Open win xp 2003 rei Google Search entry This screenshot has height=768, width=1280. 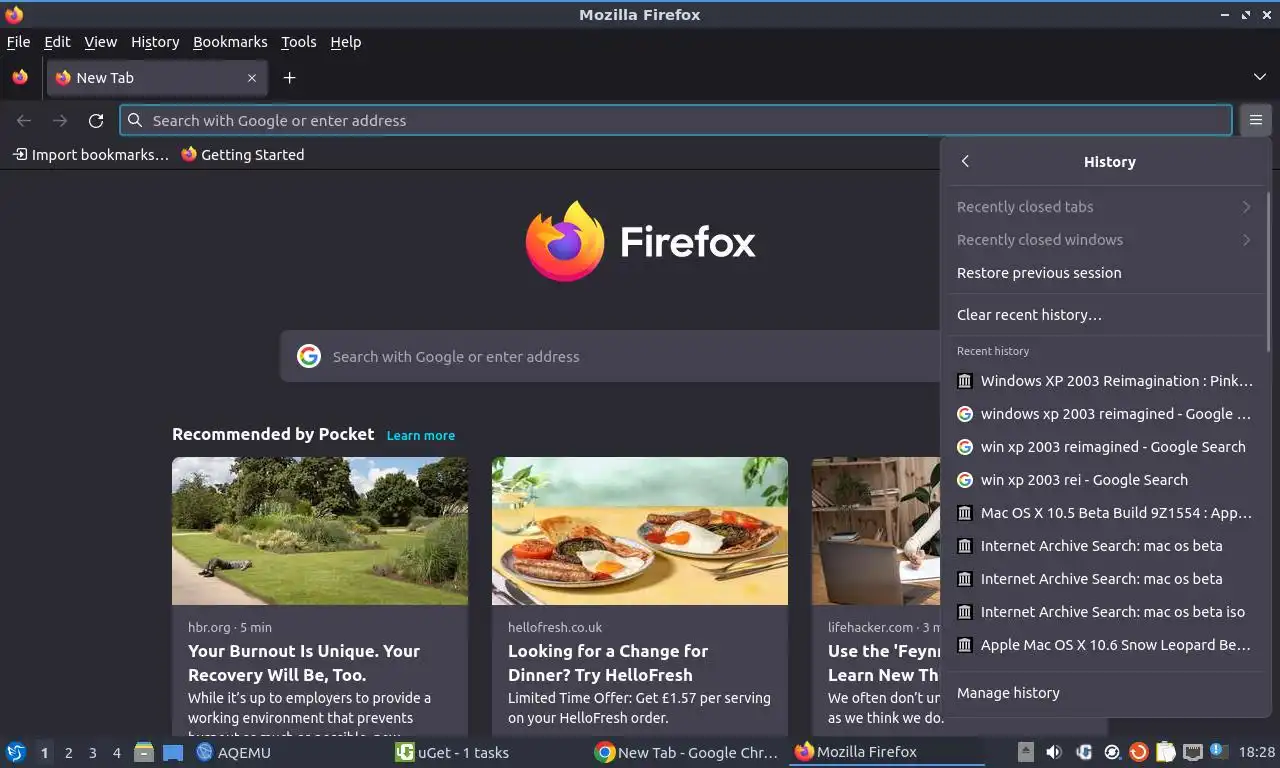[1105, 479]
